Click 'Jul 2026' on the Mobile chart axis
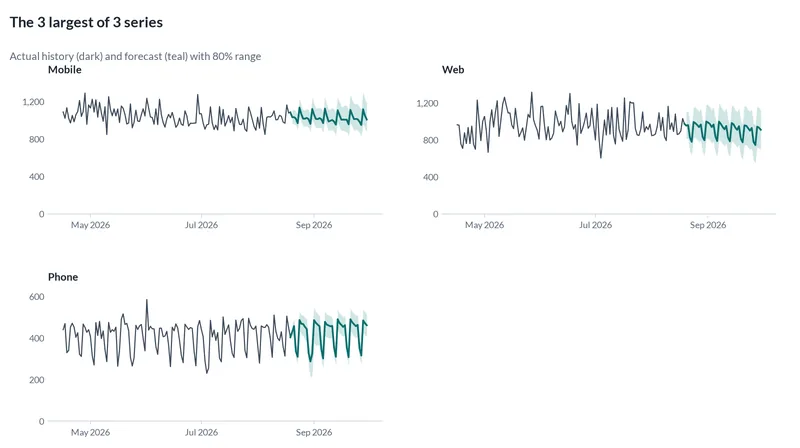This screenshot has height=448, width=800. tap(201, 225)
